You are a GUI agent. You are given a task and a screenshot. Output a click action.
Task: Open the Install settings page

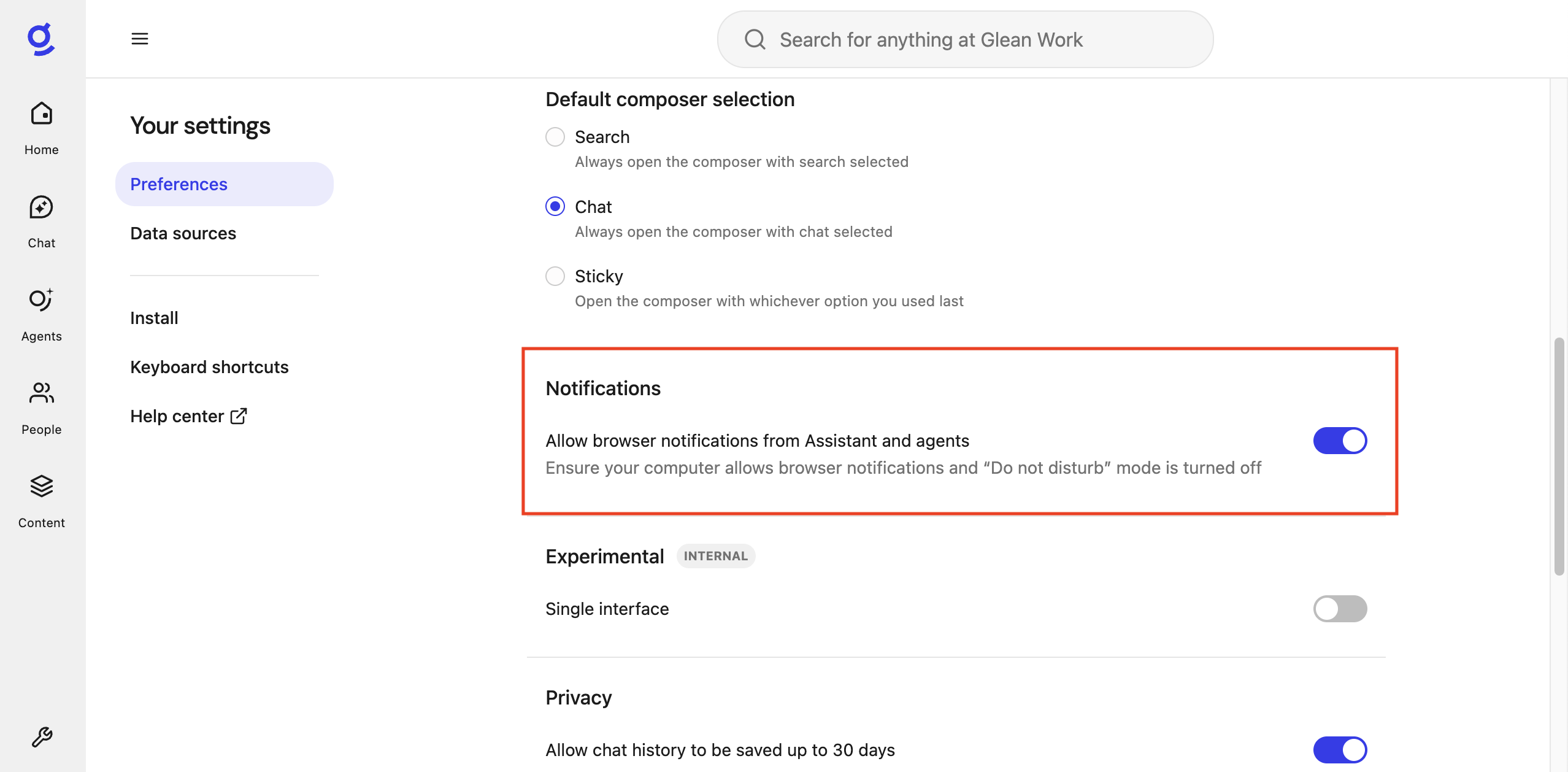point(154,318)
